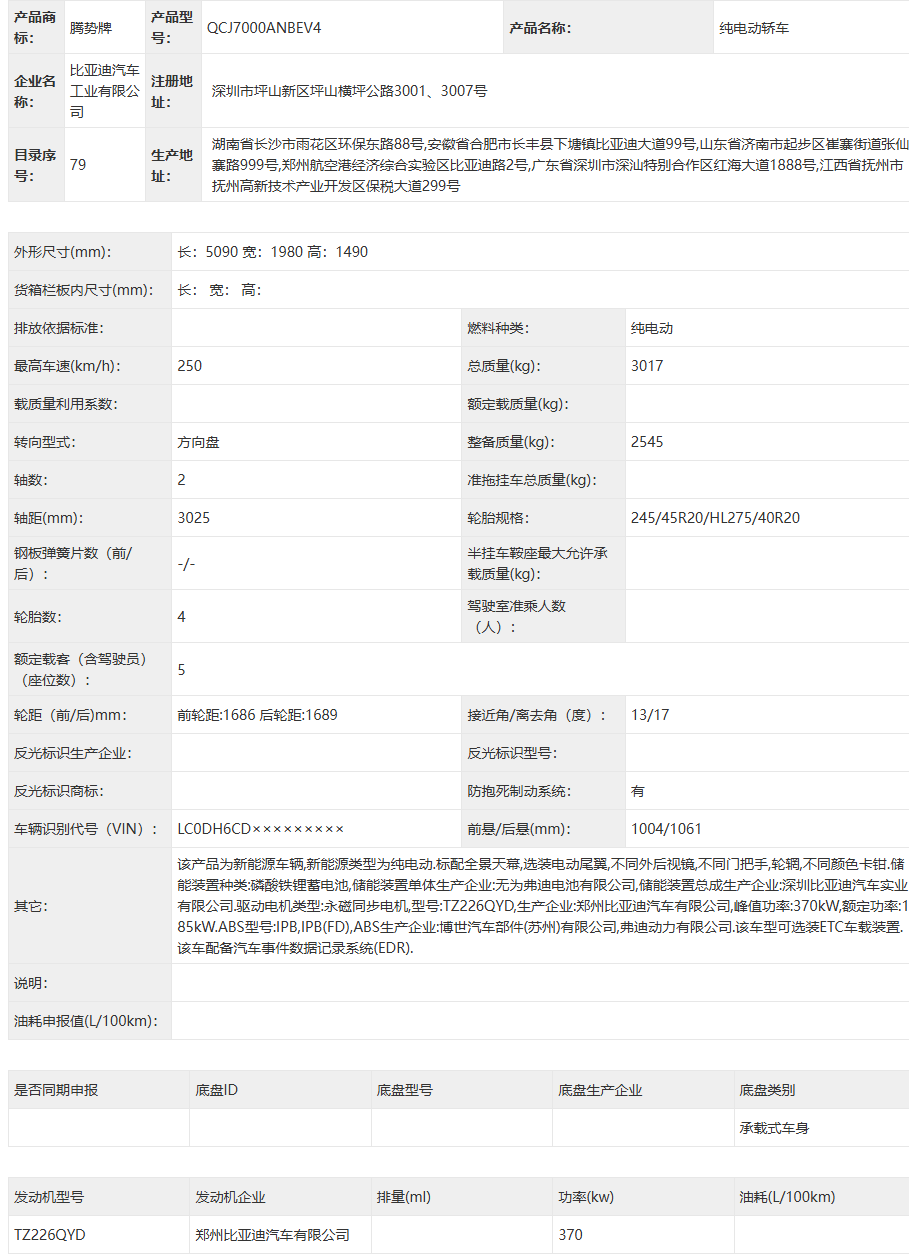Viewport: 909px width, 1254px height.
Task: Click the label 准拖挂车总质量(kg)
Action: click(532, 480)
